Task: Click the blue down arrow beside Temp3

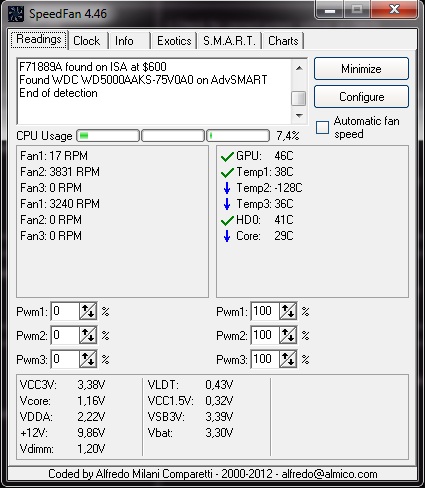Action: [227, 204]
